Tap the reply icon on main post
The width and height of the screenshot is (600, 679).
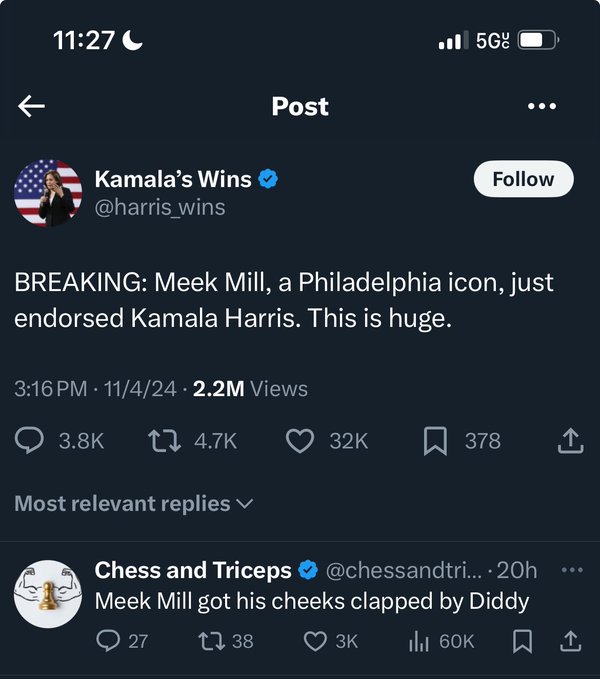[30, 441]
